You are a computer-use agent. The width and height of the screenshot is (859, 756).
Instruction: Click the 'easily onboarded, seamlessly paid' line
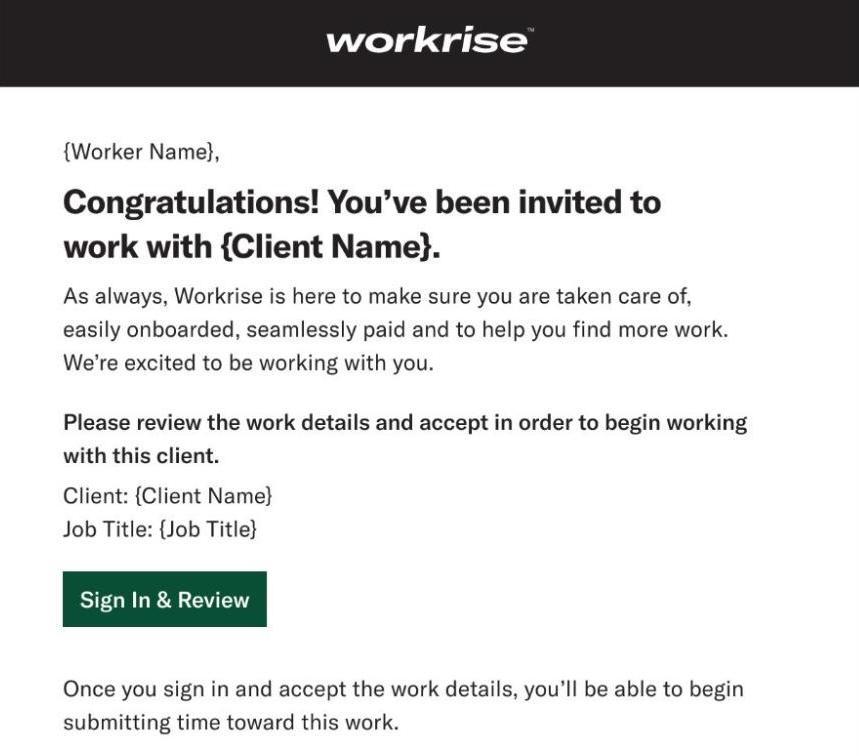point(396,330)
